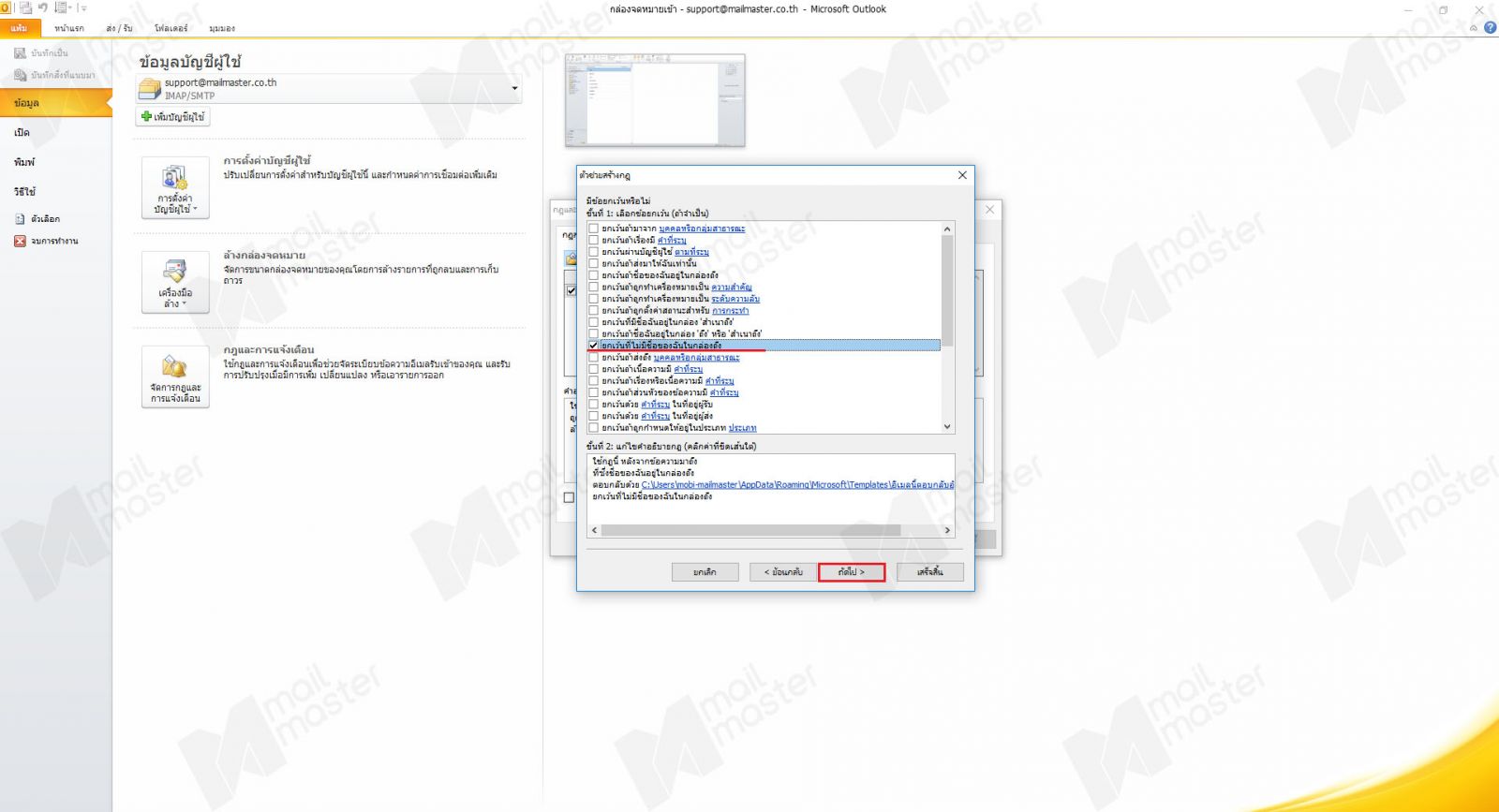Click the เพิ่มบัญชีผู้ใช้ (Add Account) plus button

173,117
